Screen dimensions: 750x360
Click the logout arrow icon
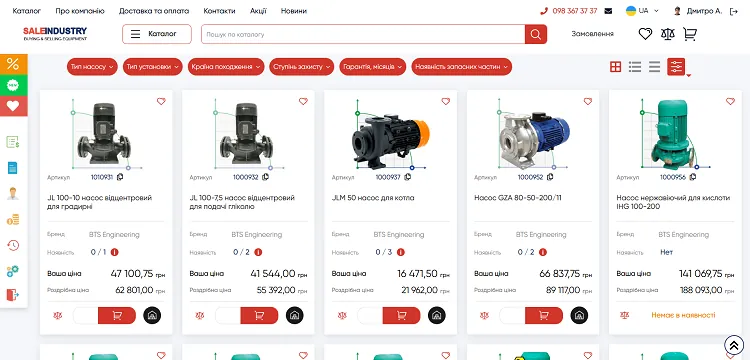[734, 11]
